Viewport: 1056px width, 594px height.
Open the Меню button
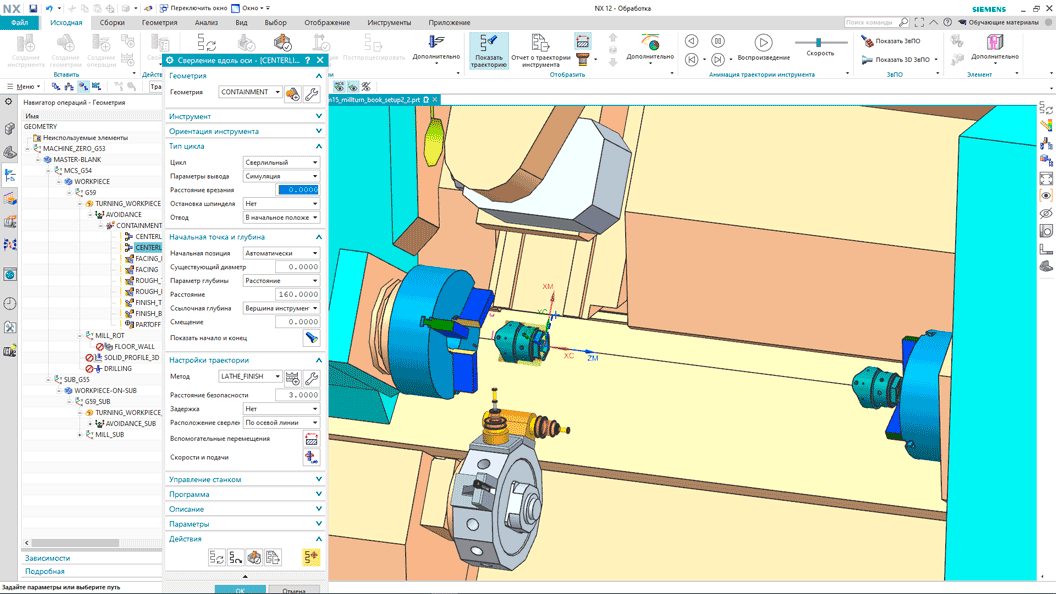(24, 86)
